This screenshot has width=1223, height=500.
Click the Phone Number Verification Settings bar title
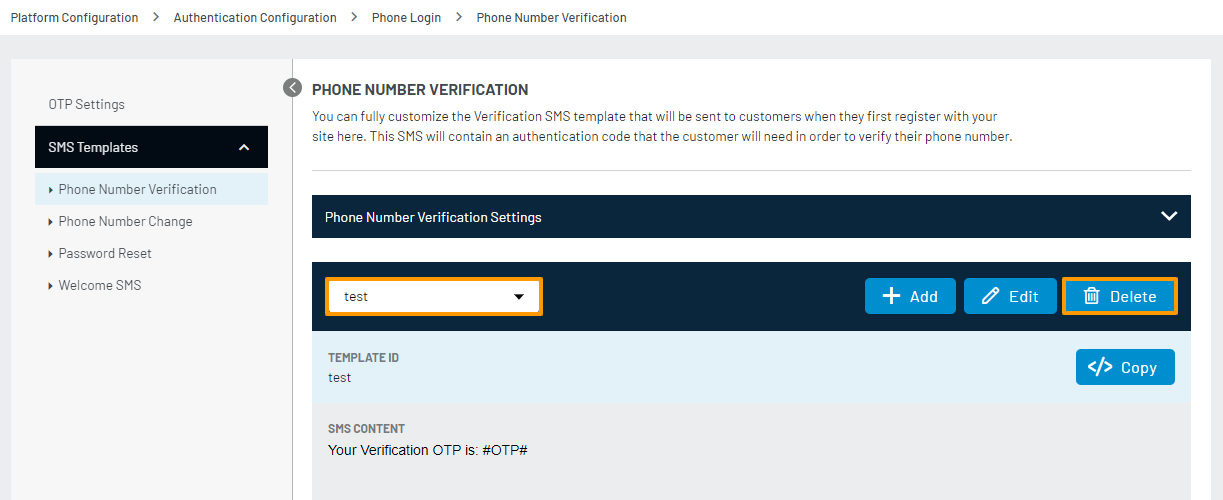pyautogui.click(x=433, y=217)
